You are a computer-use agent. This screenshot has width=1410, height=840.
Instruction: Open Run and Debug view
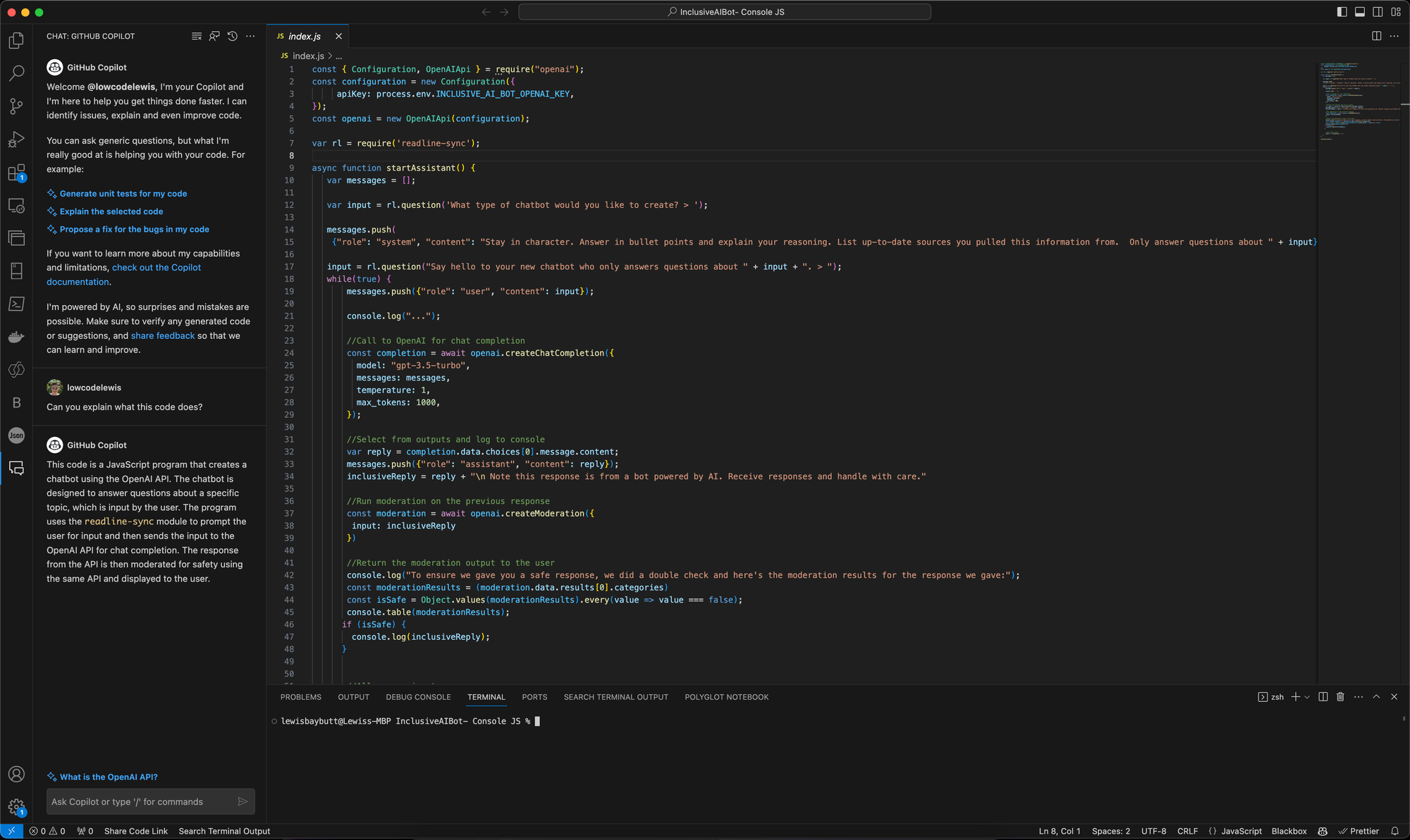tap(16, 140)
